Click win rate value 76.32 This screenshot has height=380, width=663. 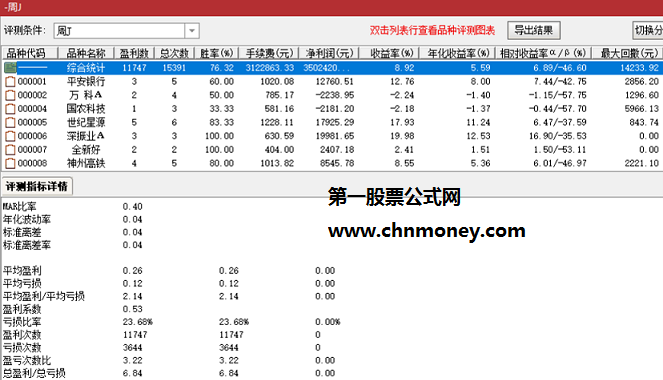(222, 68)
